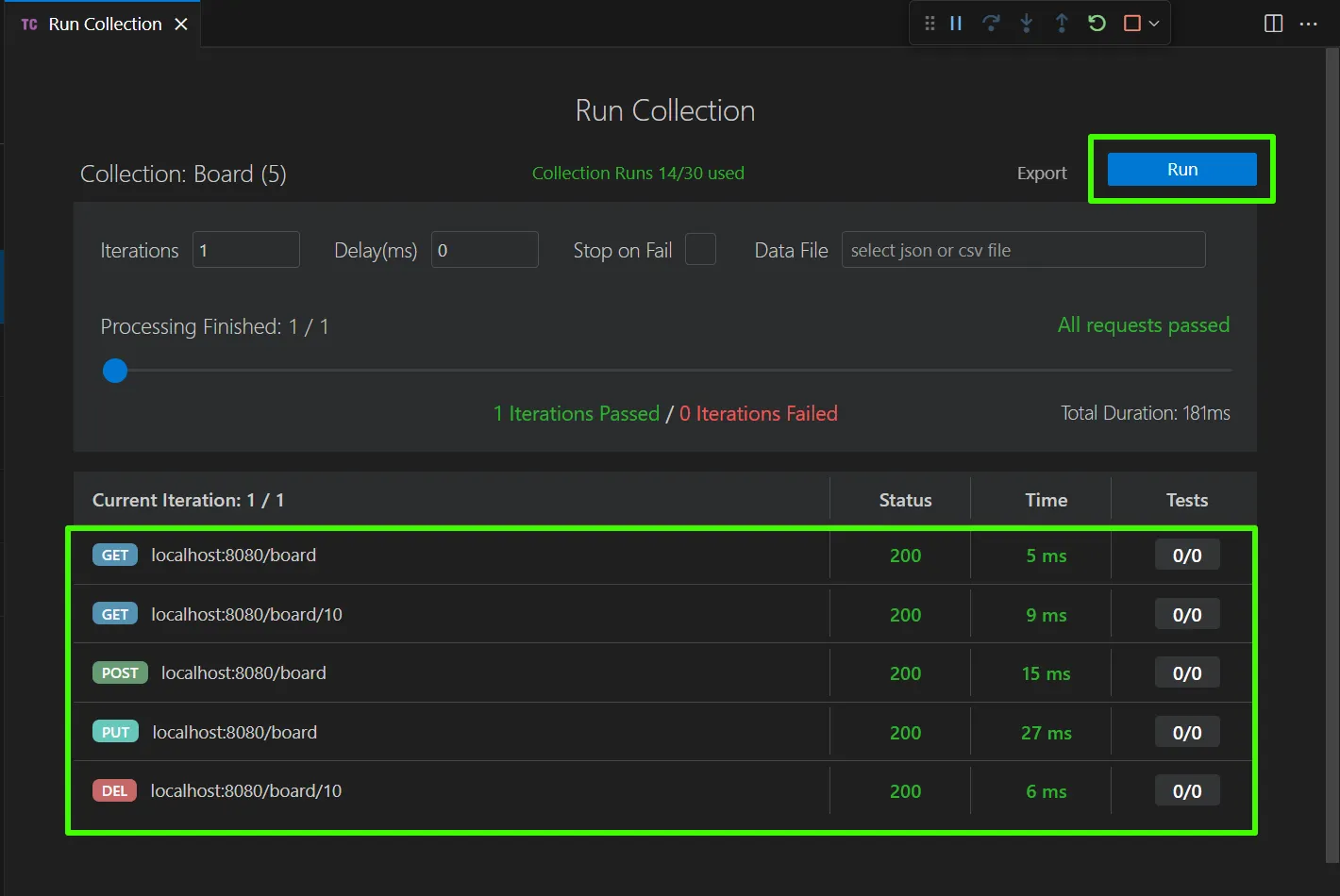1340x896 pixels.
Task: Click the Iterations input field
Action: (x=246, y=250)
